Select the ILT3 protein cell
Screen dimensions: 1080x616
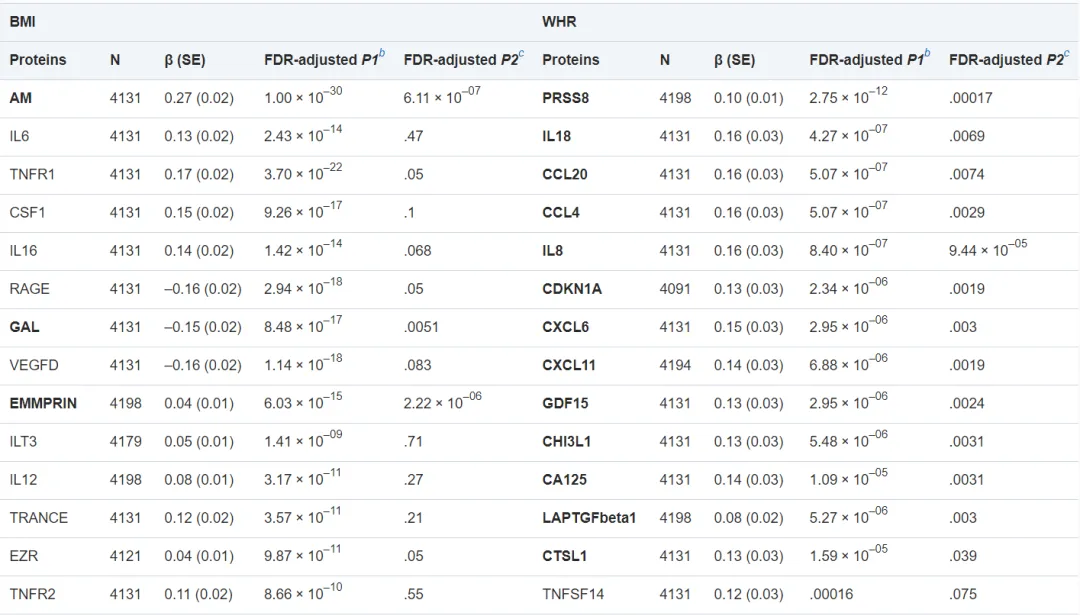23,441
